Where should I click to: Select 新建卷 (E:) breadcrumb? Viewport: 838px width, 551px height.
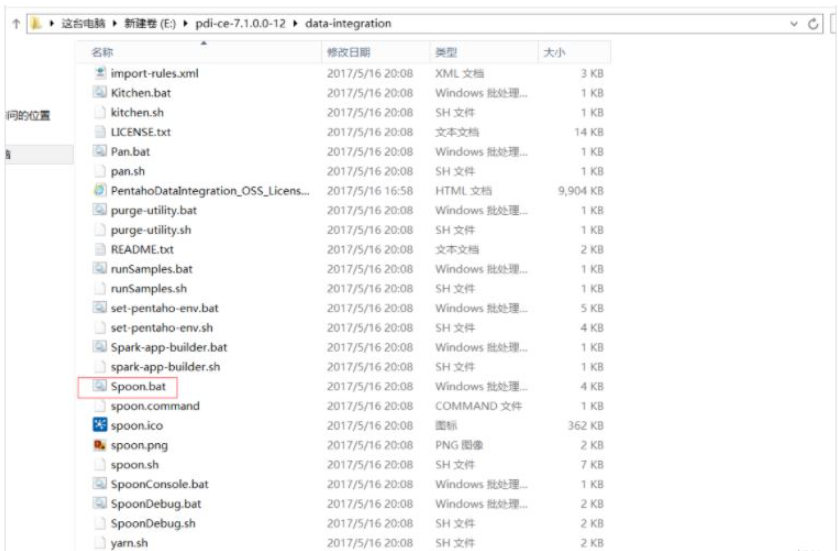coord(150,24)
